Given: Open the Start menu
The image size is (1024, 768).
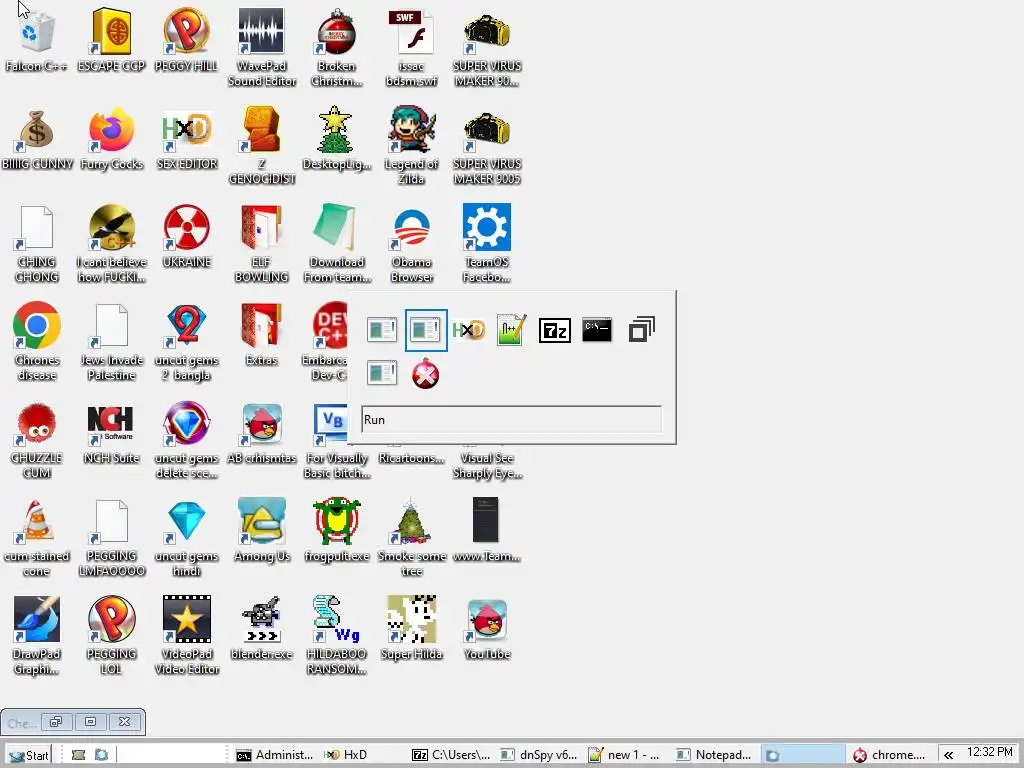Looking at the screenshot, I should coord(29,755).
